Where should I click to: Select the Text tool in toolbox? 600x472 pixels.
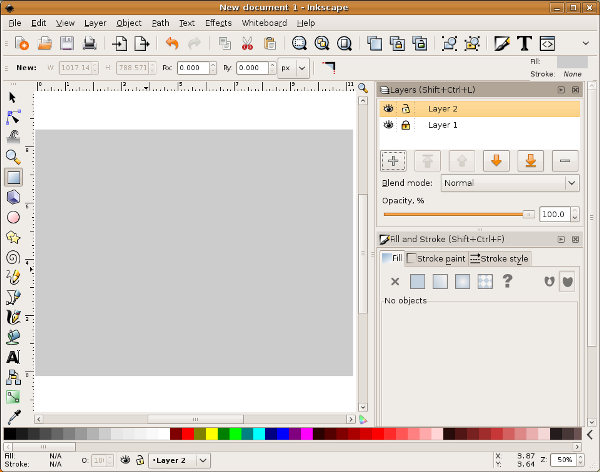click(13, 356)
